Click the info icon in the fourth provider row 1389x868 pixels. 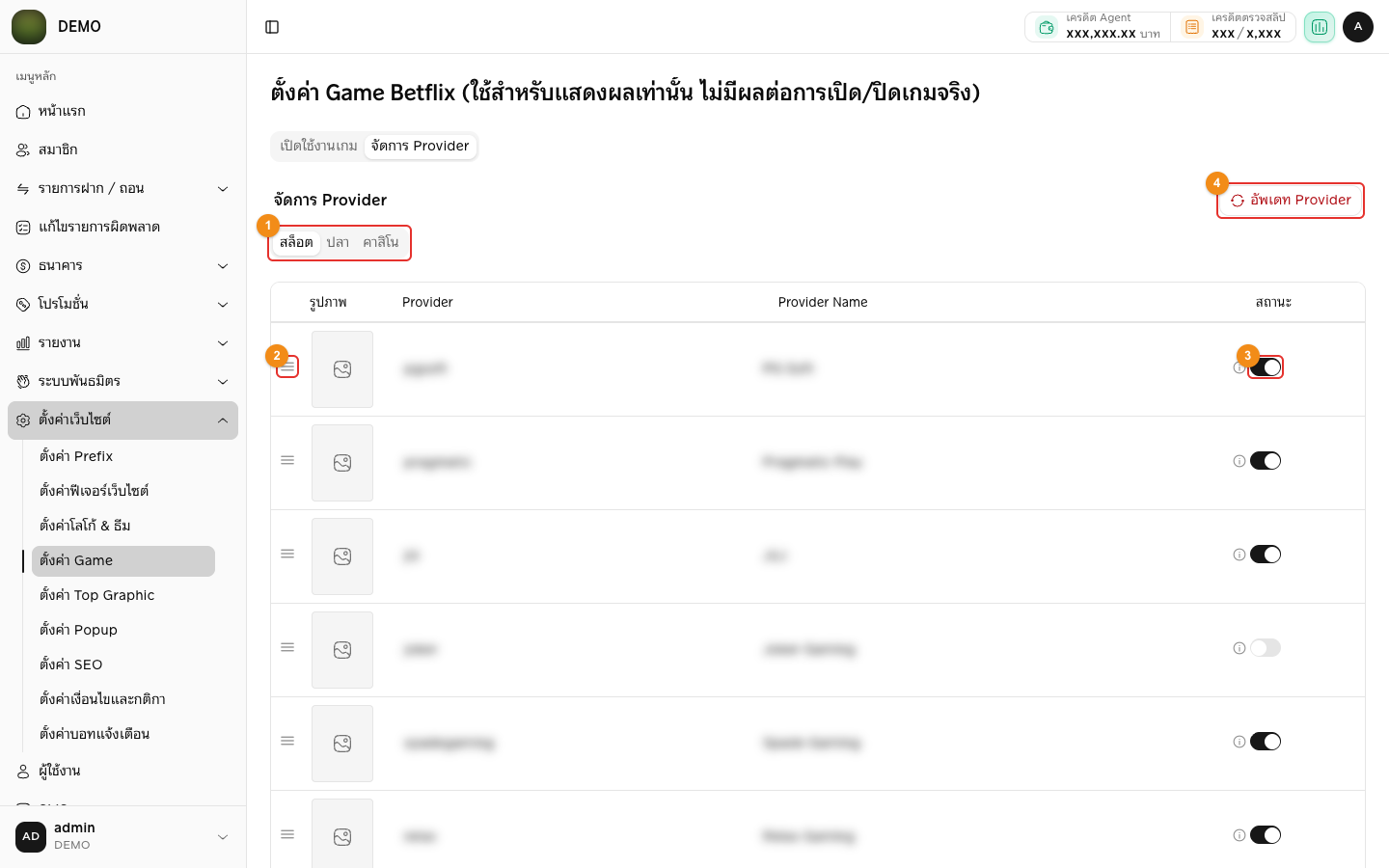(1239, 648)
